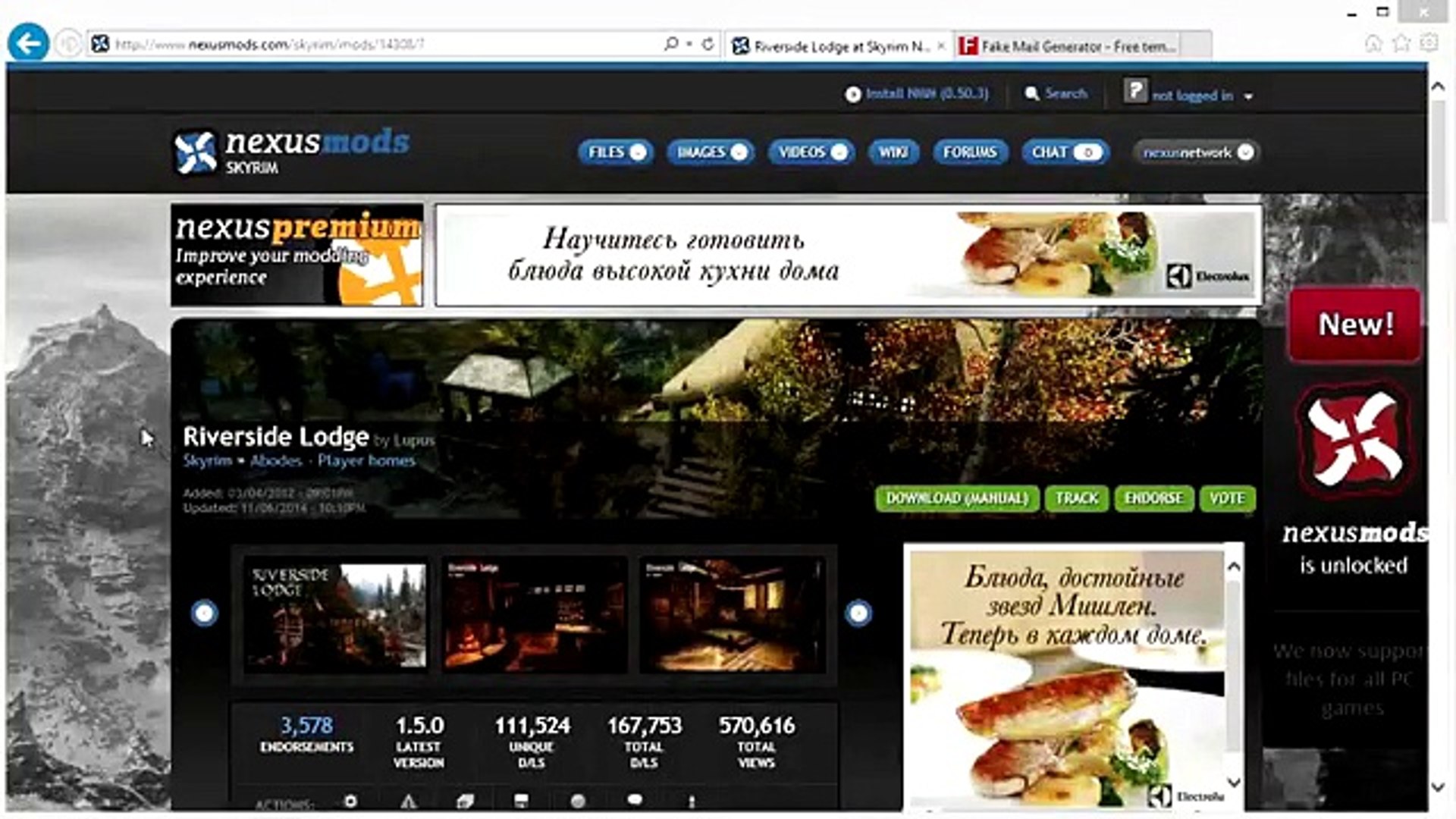Viewport: 1456px width, 819px height.
Task: Open the Abodes - Player homes category link
Action: (332, 460)
